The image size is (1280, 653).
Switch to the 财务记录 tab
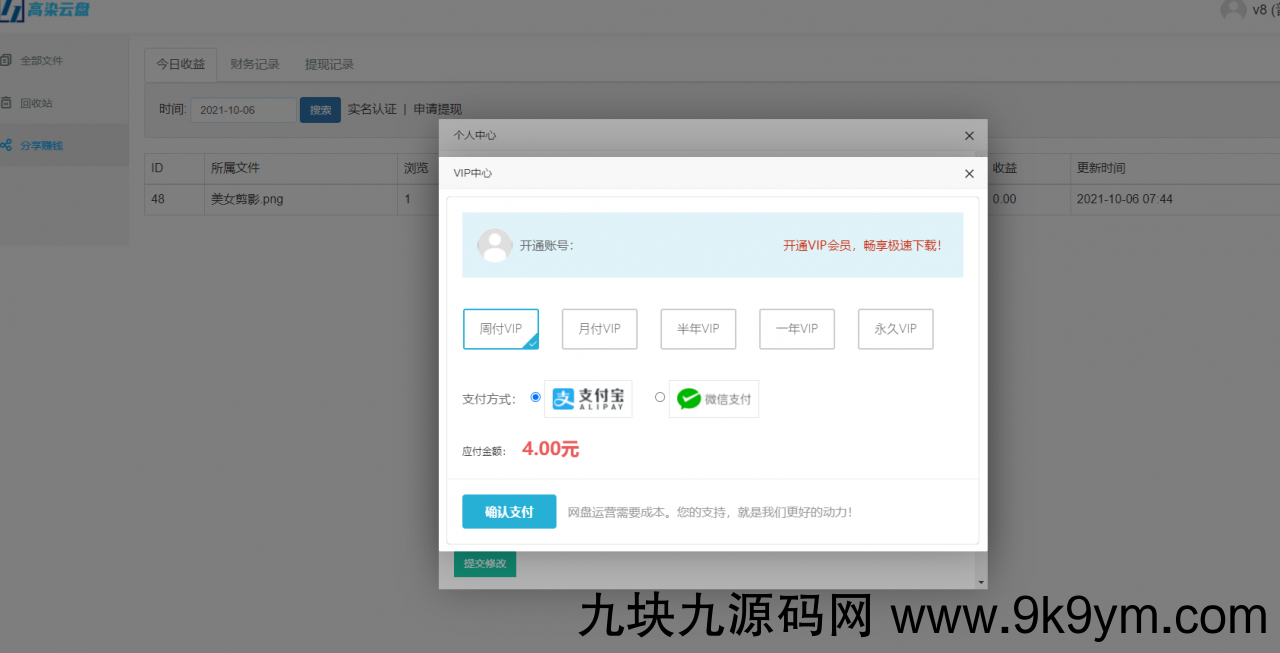pyautogui.click(x=255, y=64)
